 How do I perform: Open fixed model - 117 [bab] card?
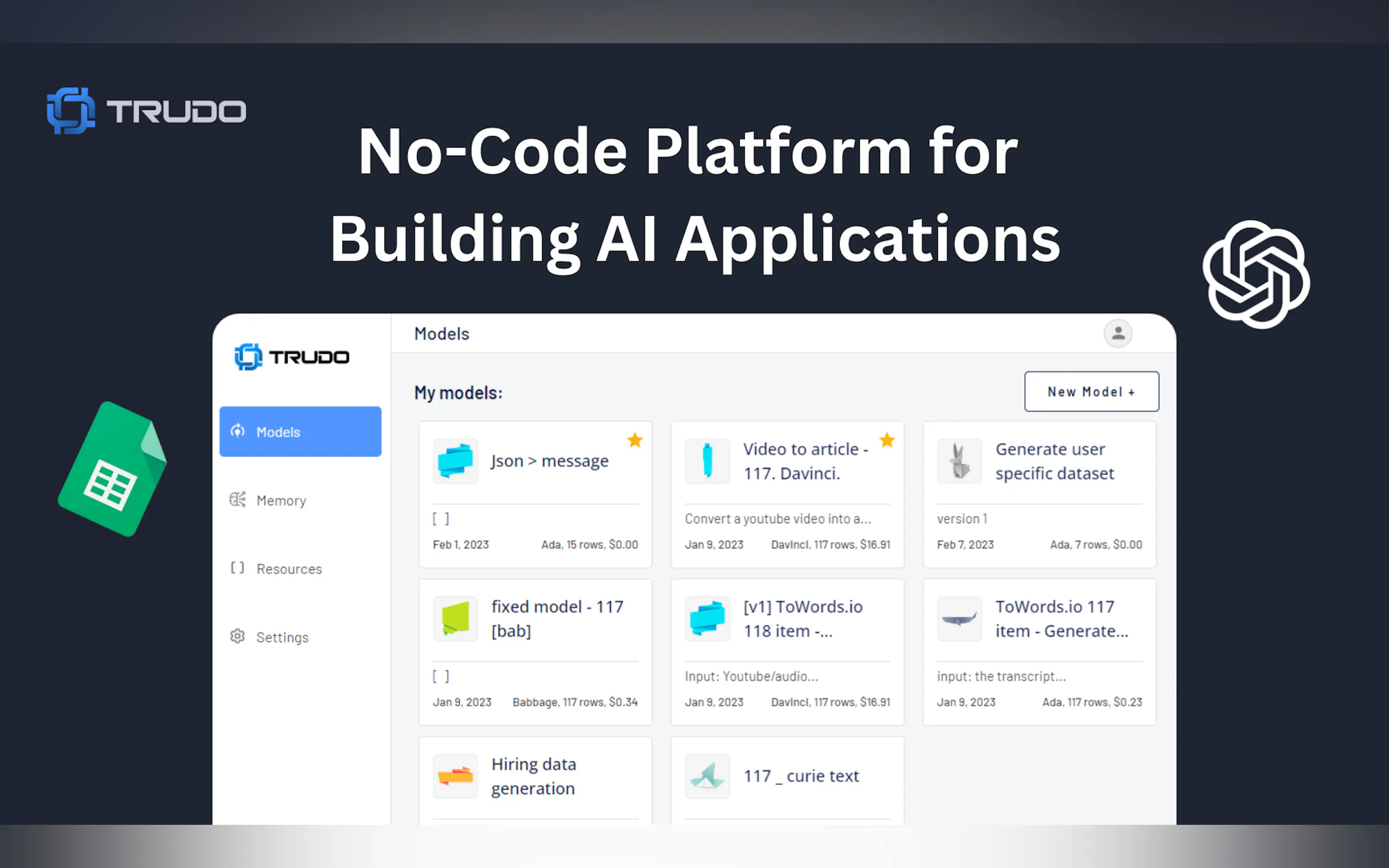point(556,619)
